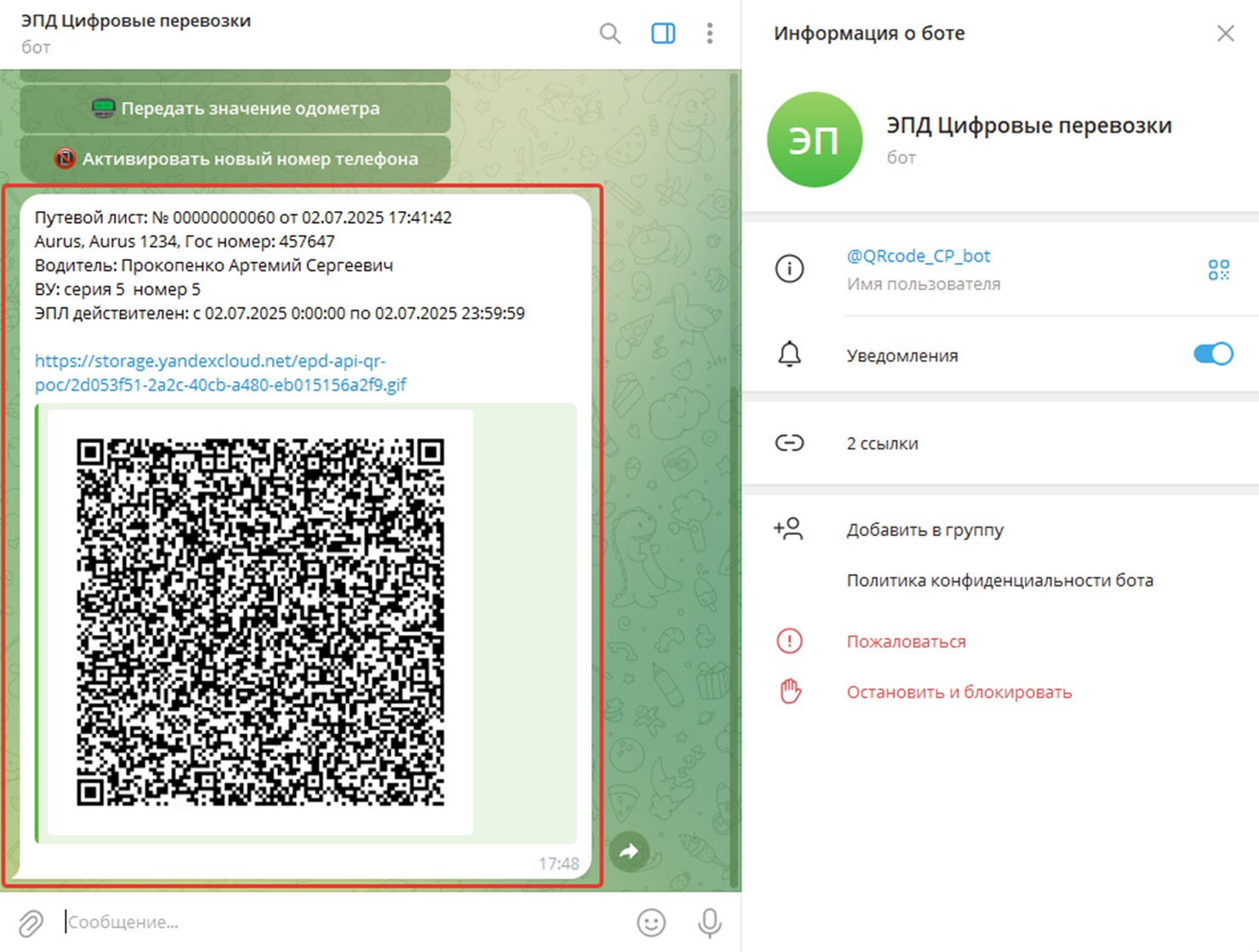
Task: Toggle the Уведомления notifications switch
Action: (1213, 354)
